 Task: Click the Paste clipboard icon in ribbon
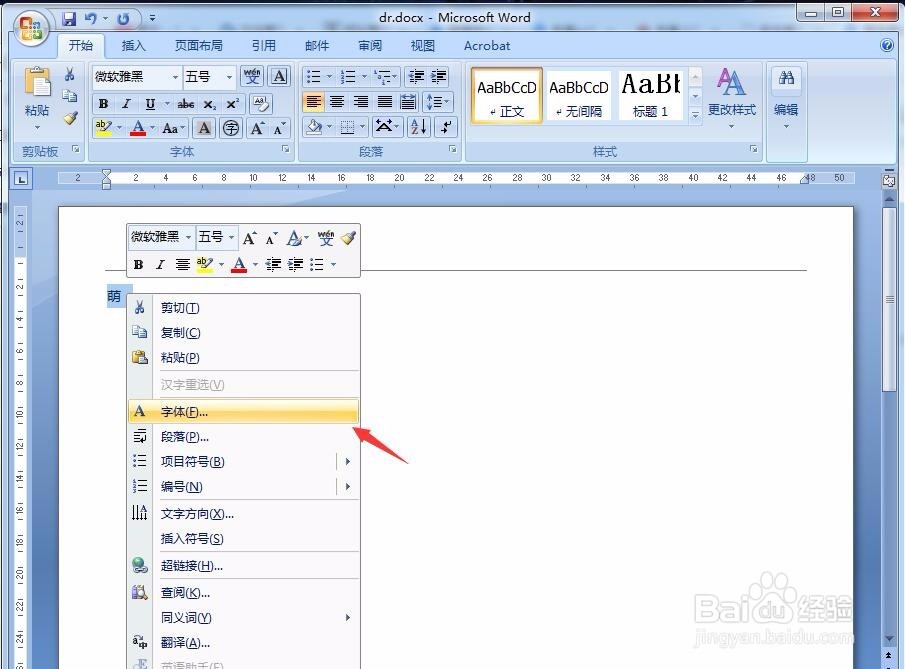click(x=37, y=81)
